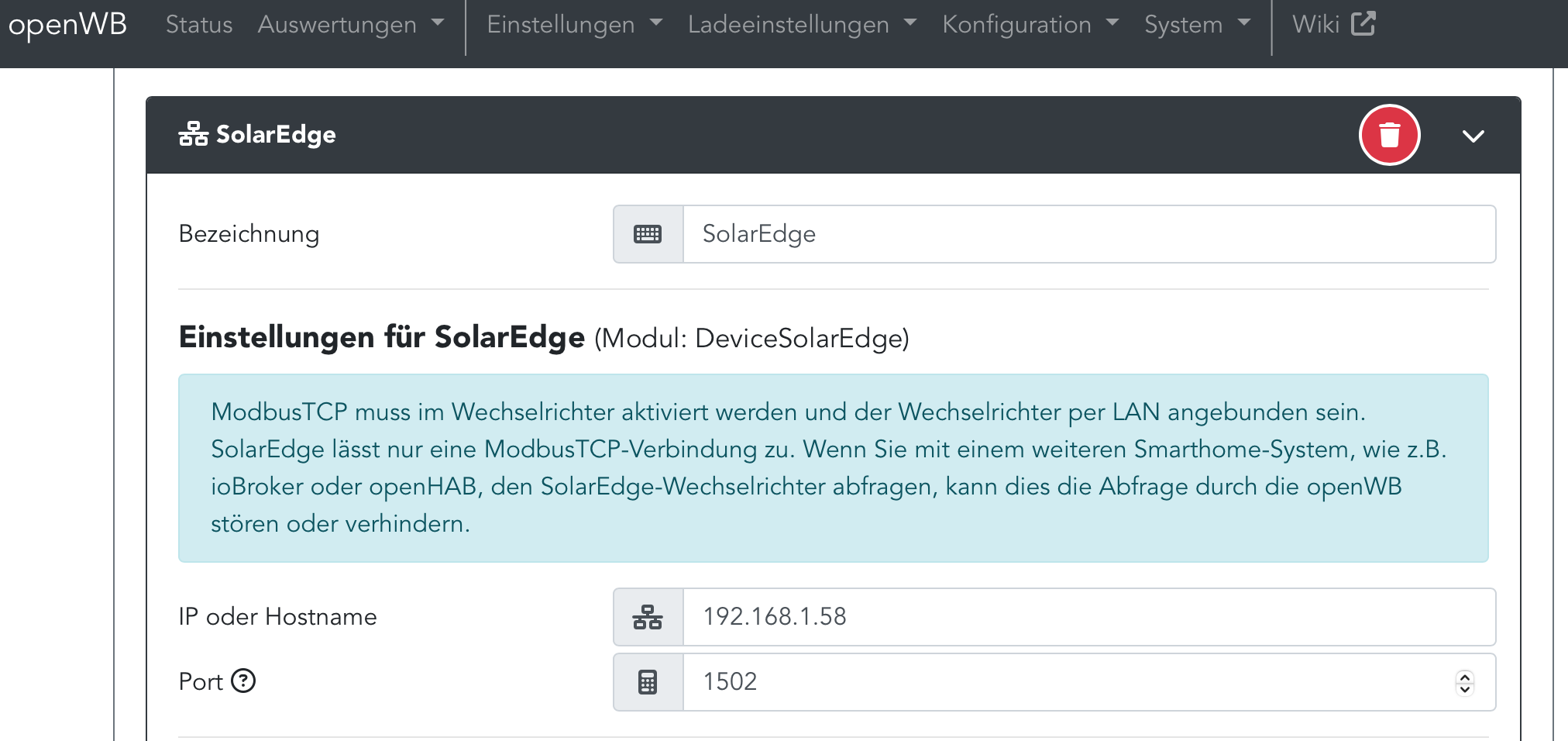Image resolution: width=1568 pixels, height=741 pixels.
Task: Click the '(Modul: DeviceSolarEdge)' text
Action: [x=751, y=339]
